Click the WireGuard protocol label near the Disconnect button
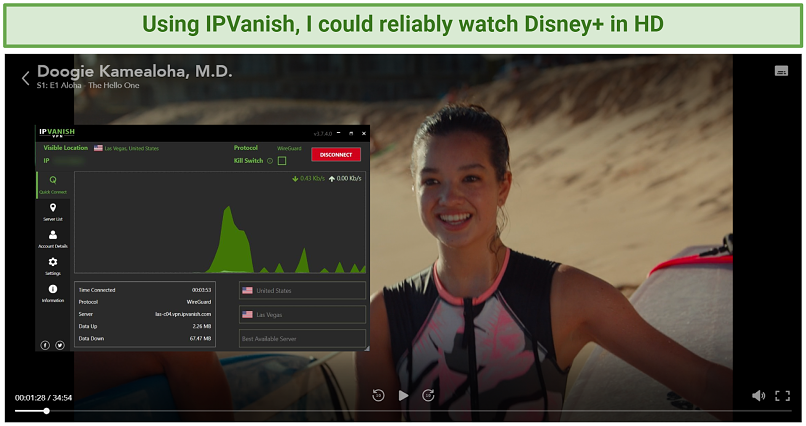806x426 pixels. point(289,148)
